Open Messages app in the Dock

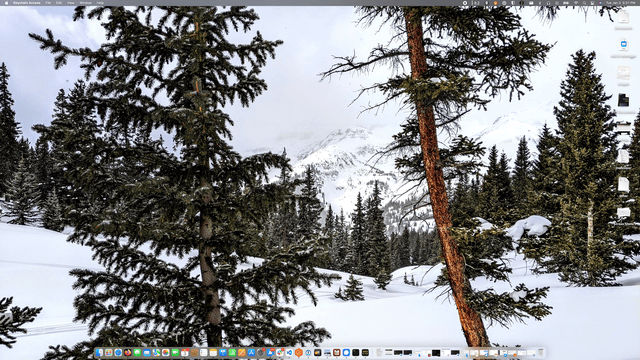pos(137,352)
